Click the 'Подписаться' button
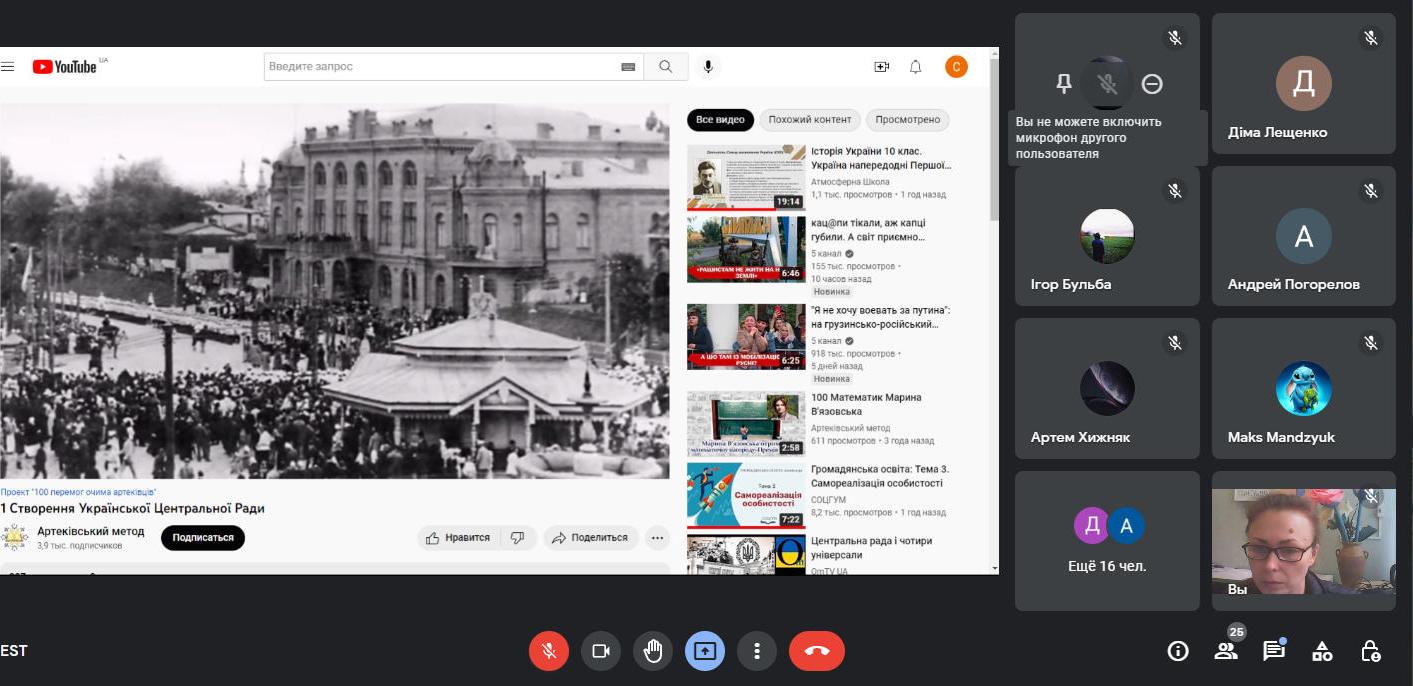 (203, 538)
